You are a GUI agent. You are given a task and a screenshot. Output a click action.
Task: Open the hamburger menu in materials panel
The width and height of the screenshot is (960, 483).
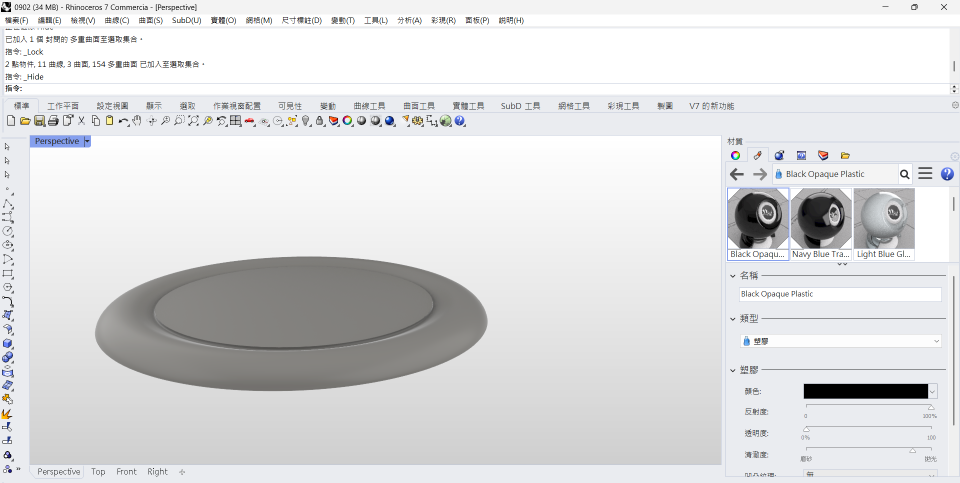click(925, 174)
